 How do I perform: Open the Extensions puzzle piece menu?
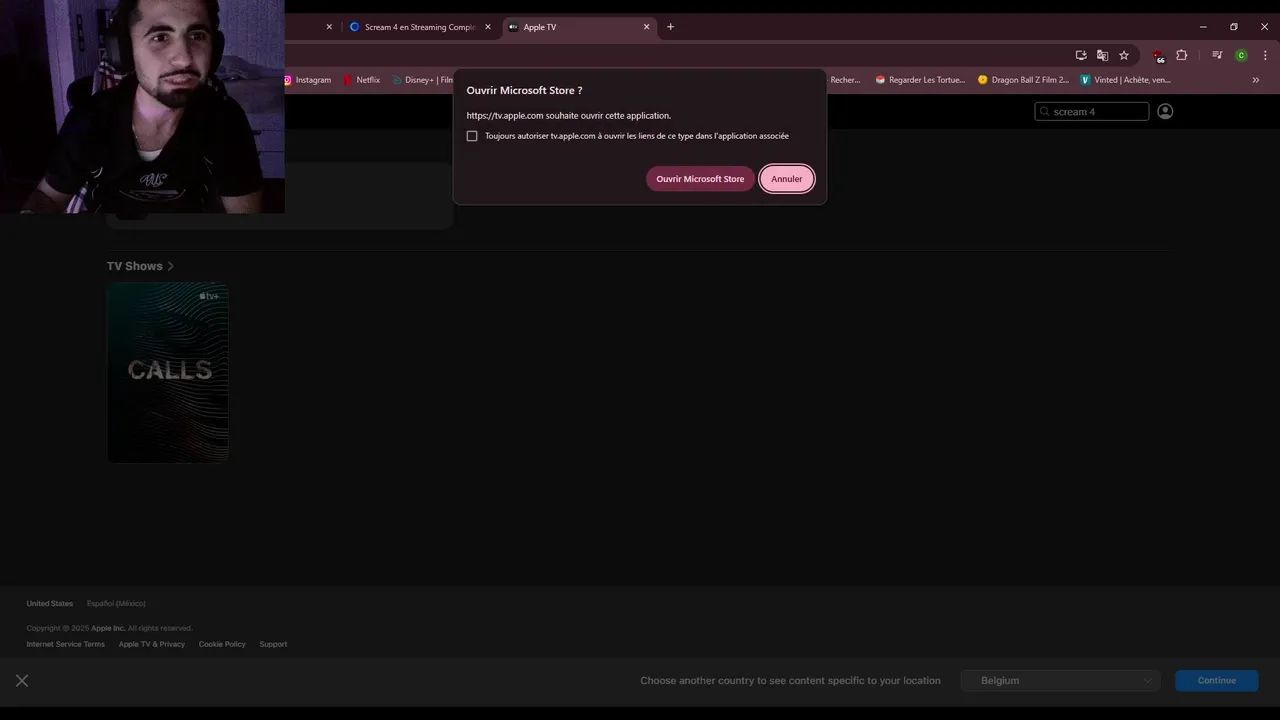1181,55
